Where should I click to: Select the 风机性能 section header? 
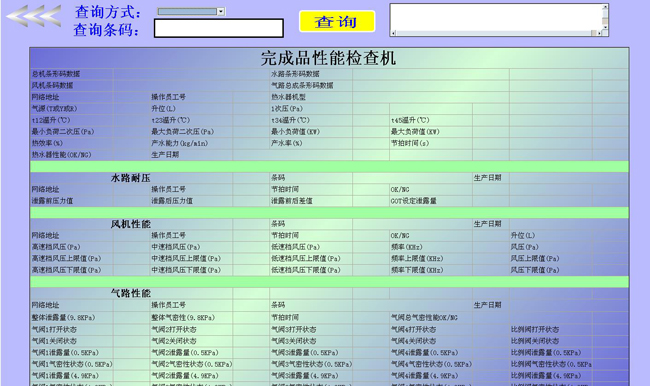[x=131, y=224]
